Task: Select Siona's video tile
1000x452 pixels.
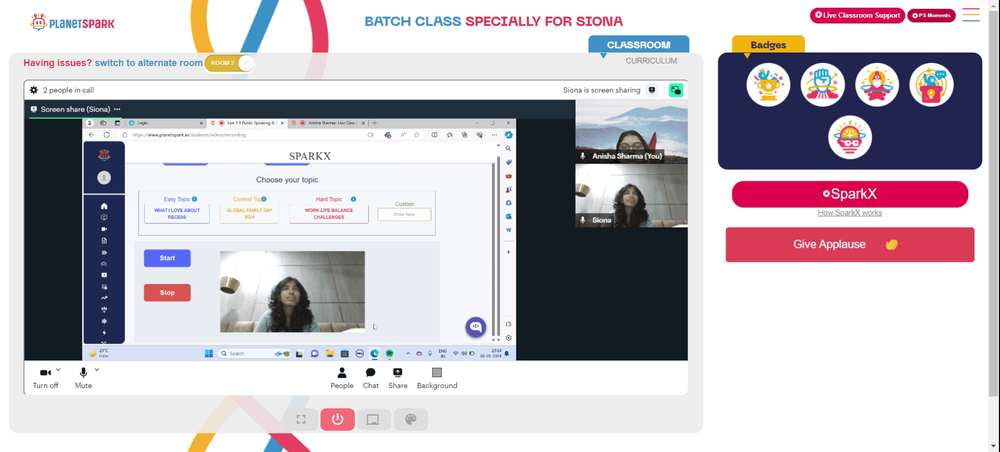Action: pos(631,196)
